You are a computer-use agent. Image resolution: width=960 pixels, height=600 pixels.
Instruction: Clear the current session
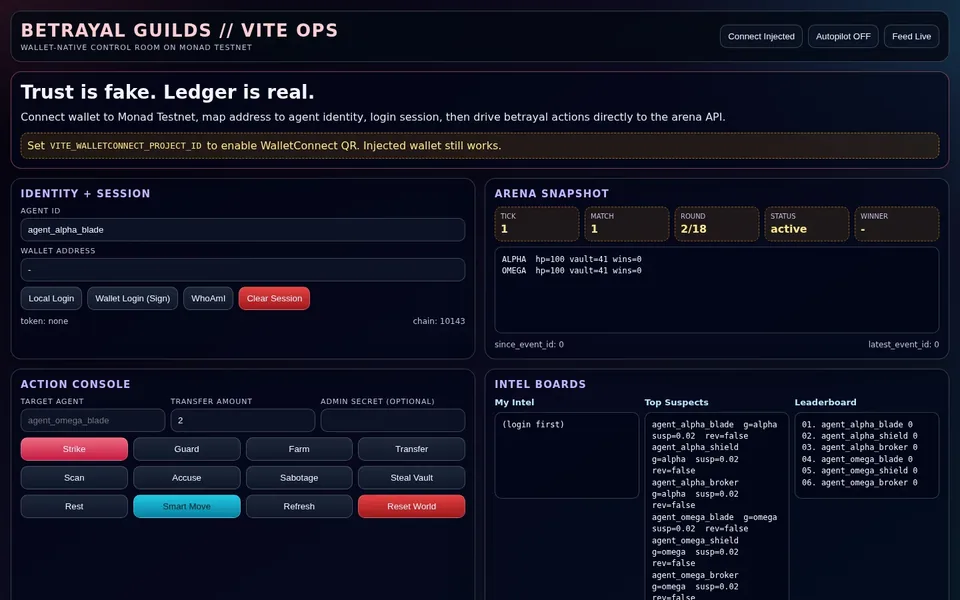(x=274, y=298)
